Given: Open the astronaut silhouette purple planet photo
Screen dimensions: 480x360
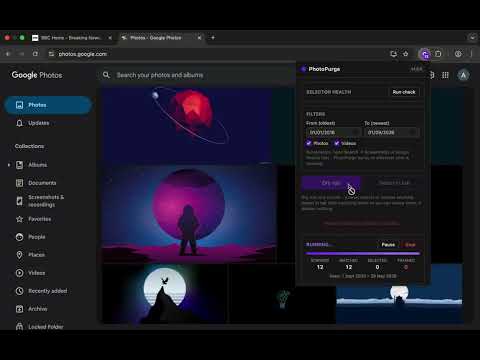Looking at the screenshot, I should [x=189, y=214].
